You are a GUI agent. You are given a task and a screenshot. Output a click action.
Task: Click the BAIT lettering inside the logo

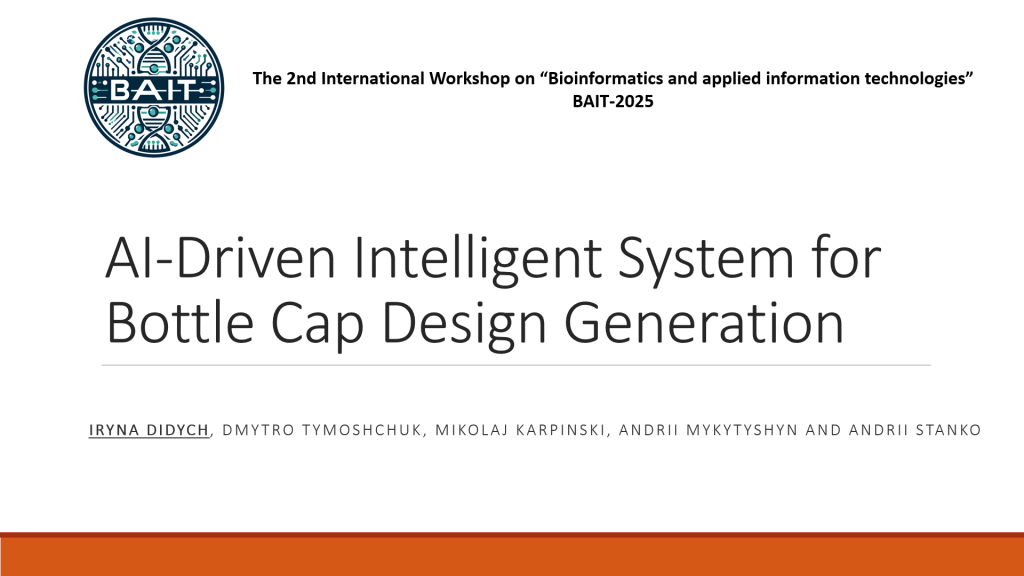click(154, 90)
